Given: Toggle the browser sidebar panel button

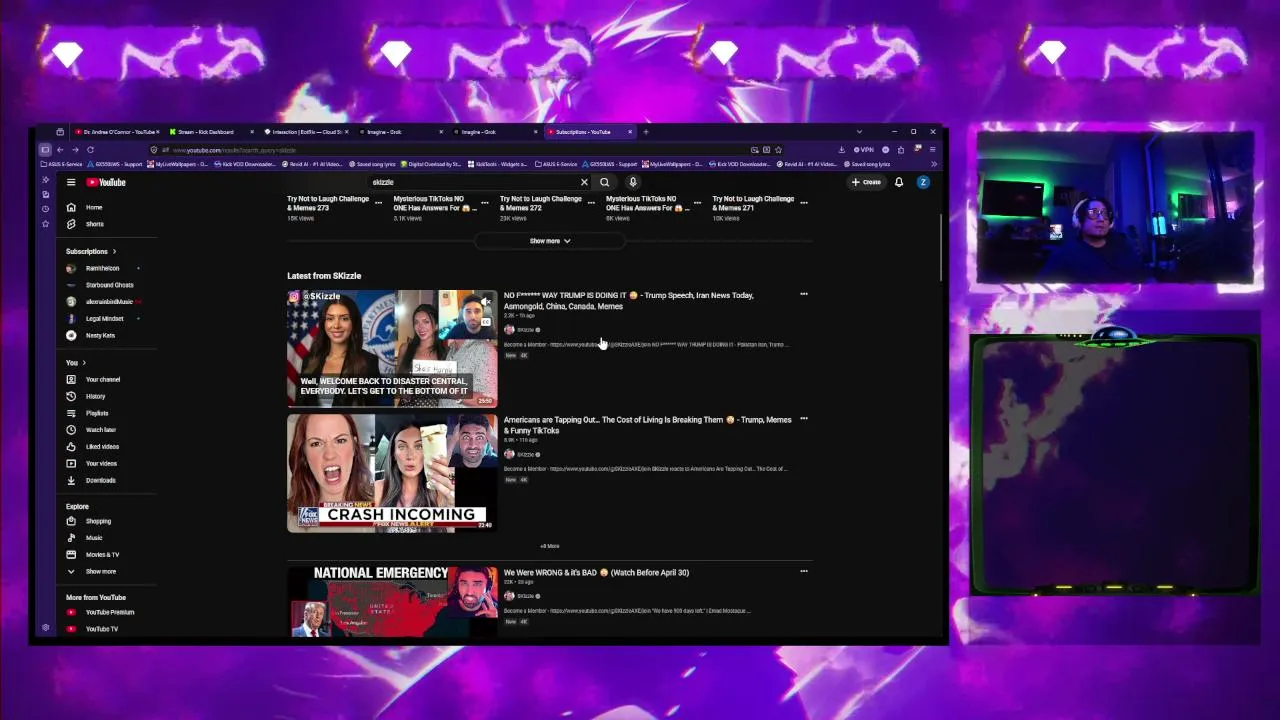Looking at the screenshot, I should [45, 150].
